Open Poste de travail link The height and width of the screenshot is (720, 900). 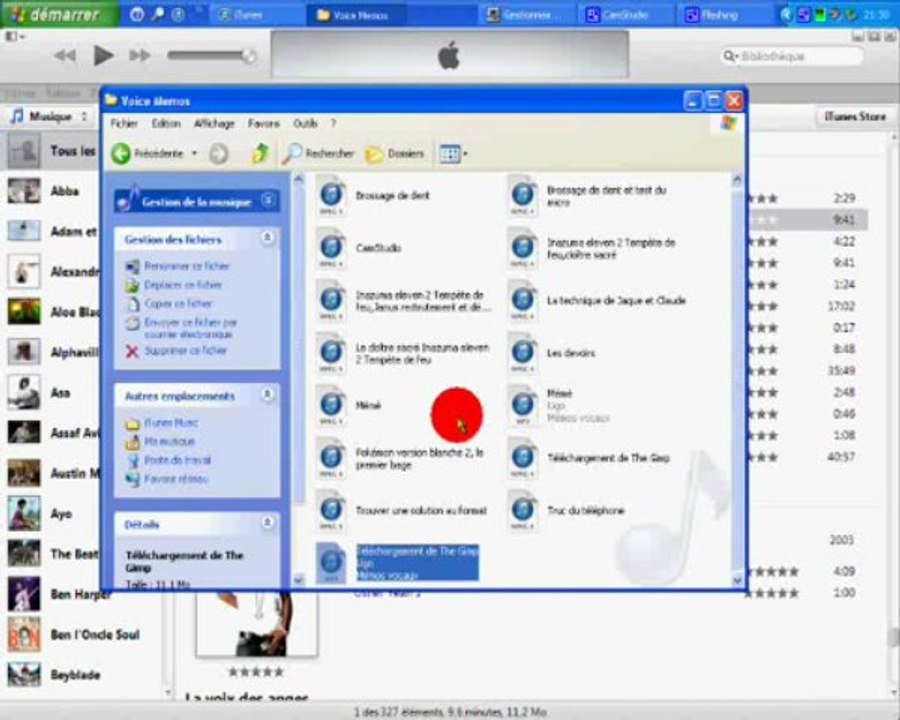(x=177, y=460)
